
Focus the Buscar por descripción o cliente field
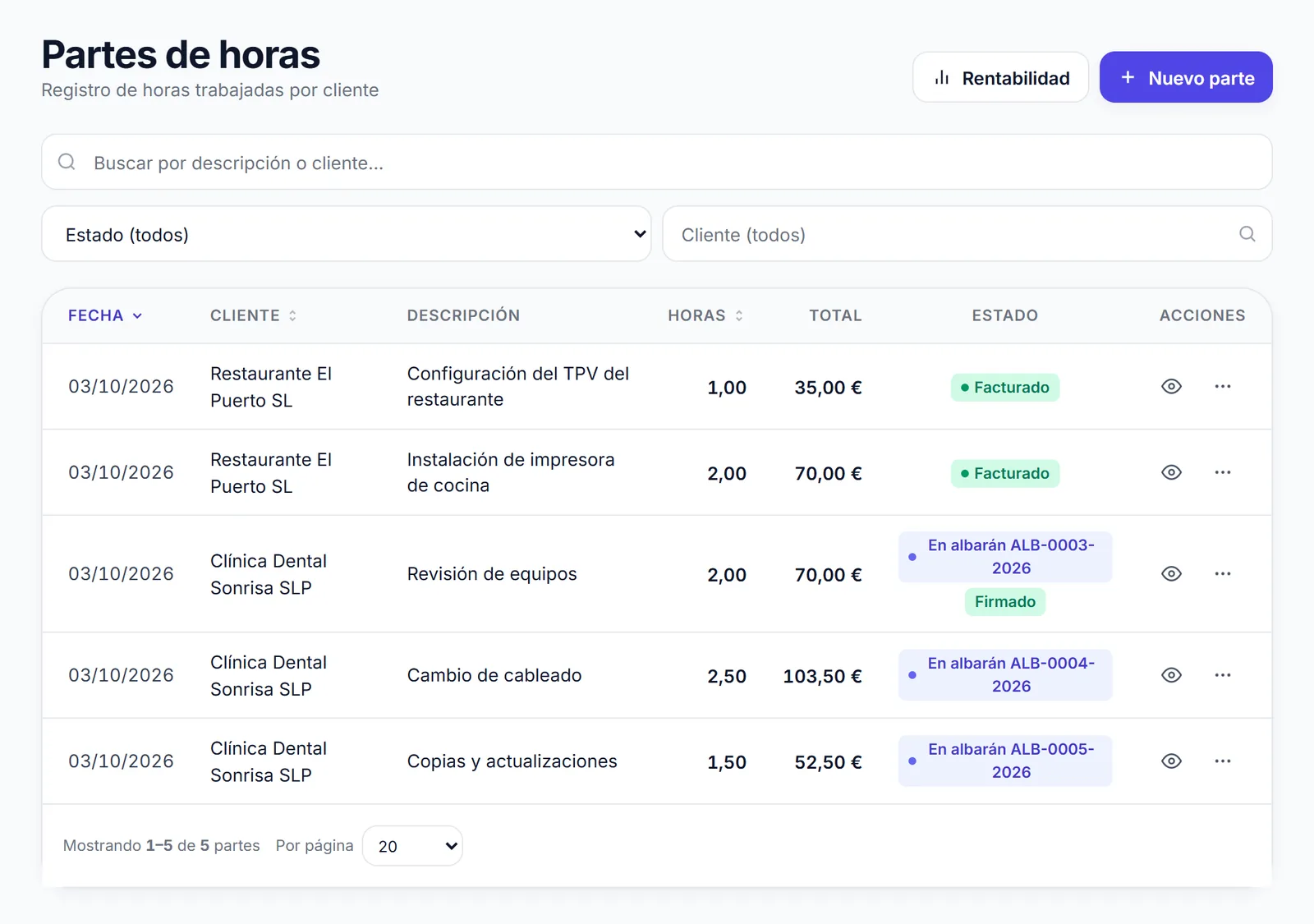[x=657, y=162]
